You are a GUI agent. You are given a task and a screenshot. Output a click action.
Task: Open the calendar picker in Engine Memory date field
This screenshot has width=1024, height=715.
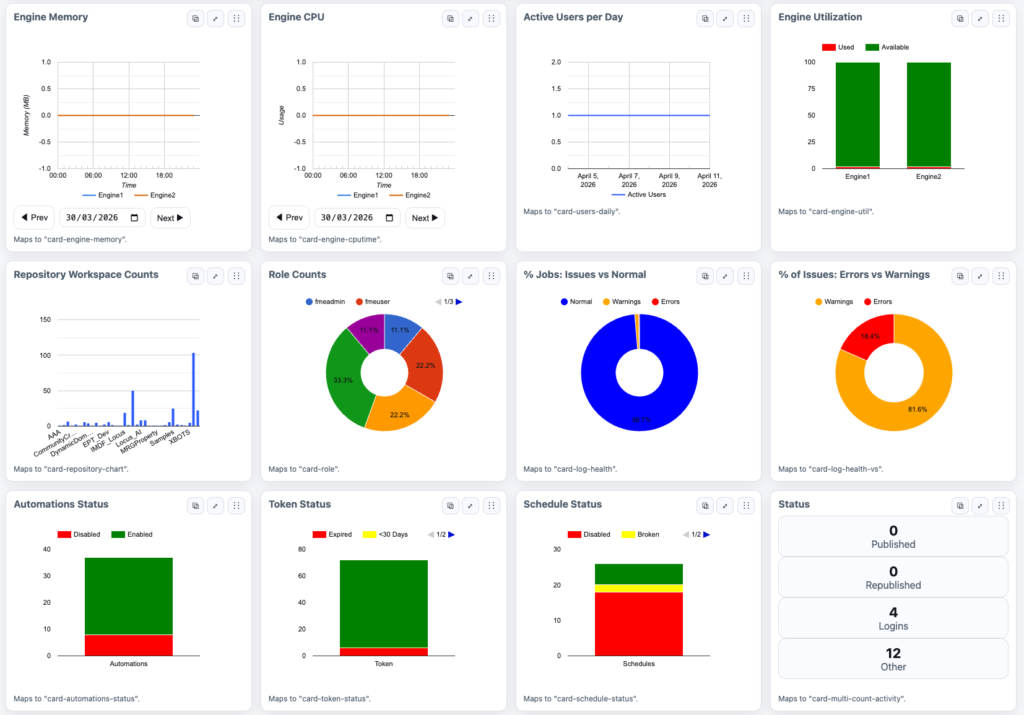point(133,218)
